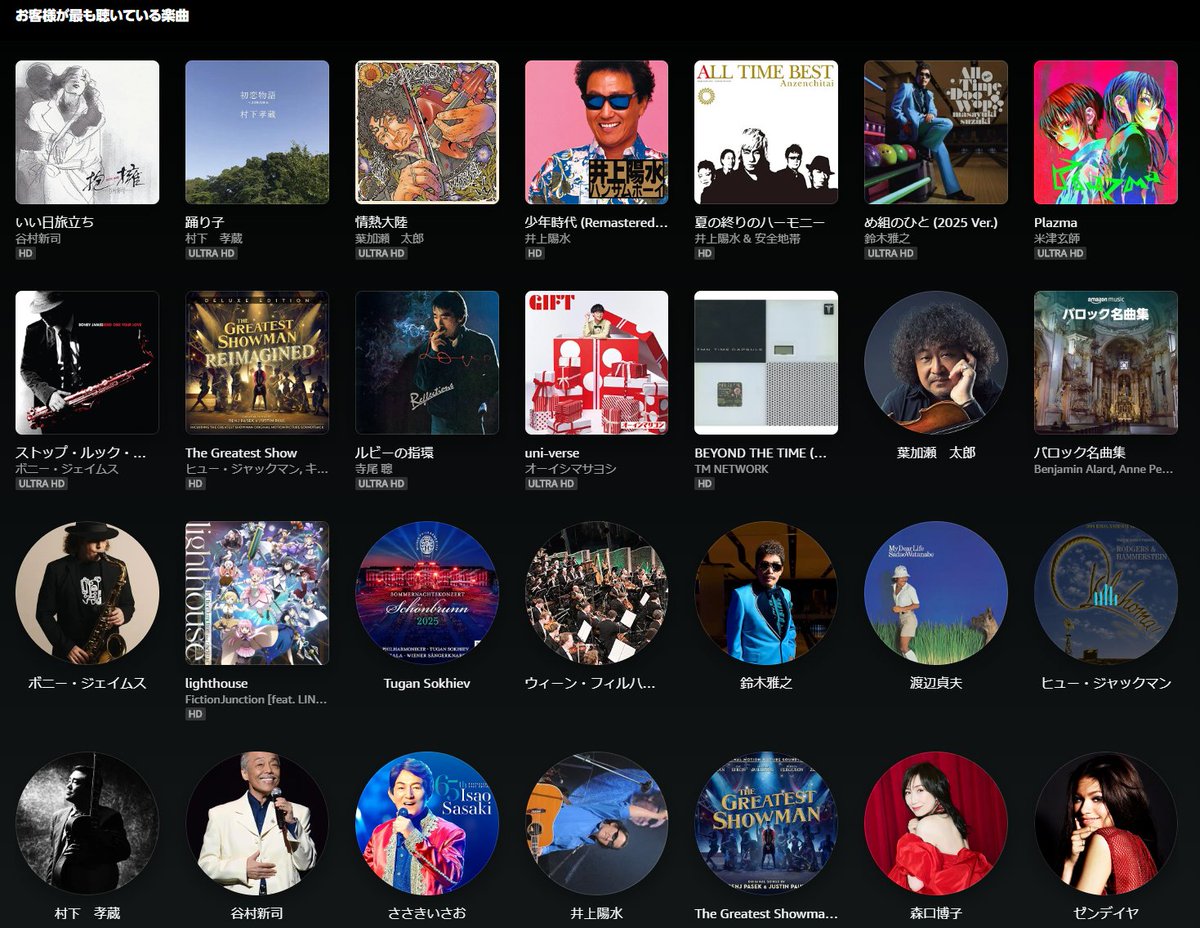Click FictionJunction [feat. LIN… artist text
1200x928 pixels.
coord(256,699)
